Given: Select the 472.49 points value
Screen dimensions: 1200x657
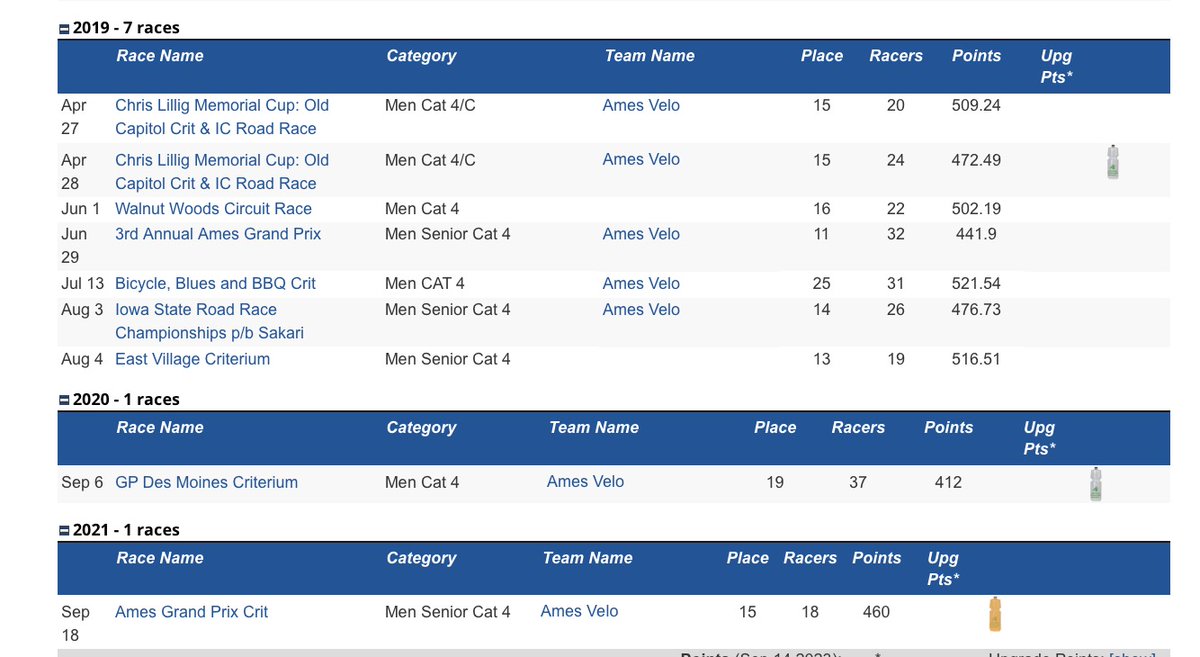Looking at the screenshot, I should pos(976,160).
